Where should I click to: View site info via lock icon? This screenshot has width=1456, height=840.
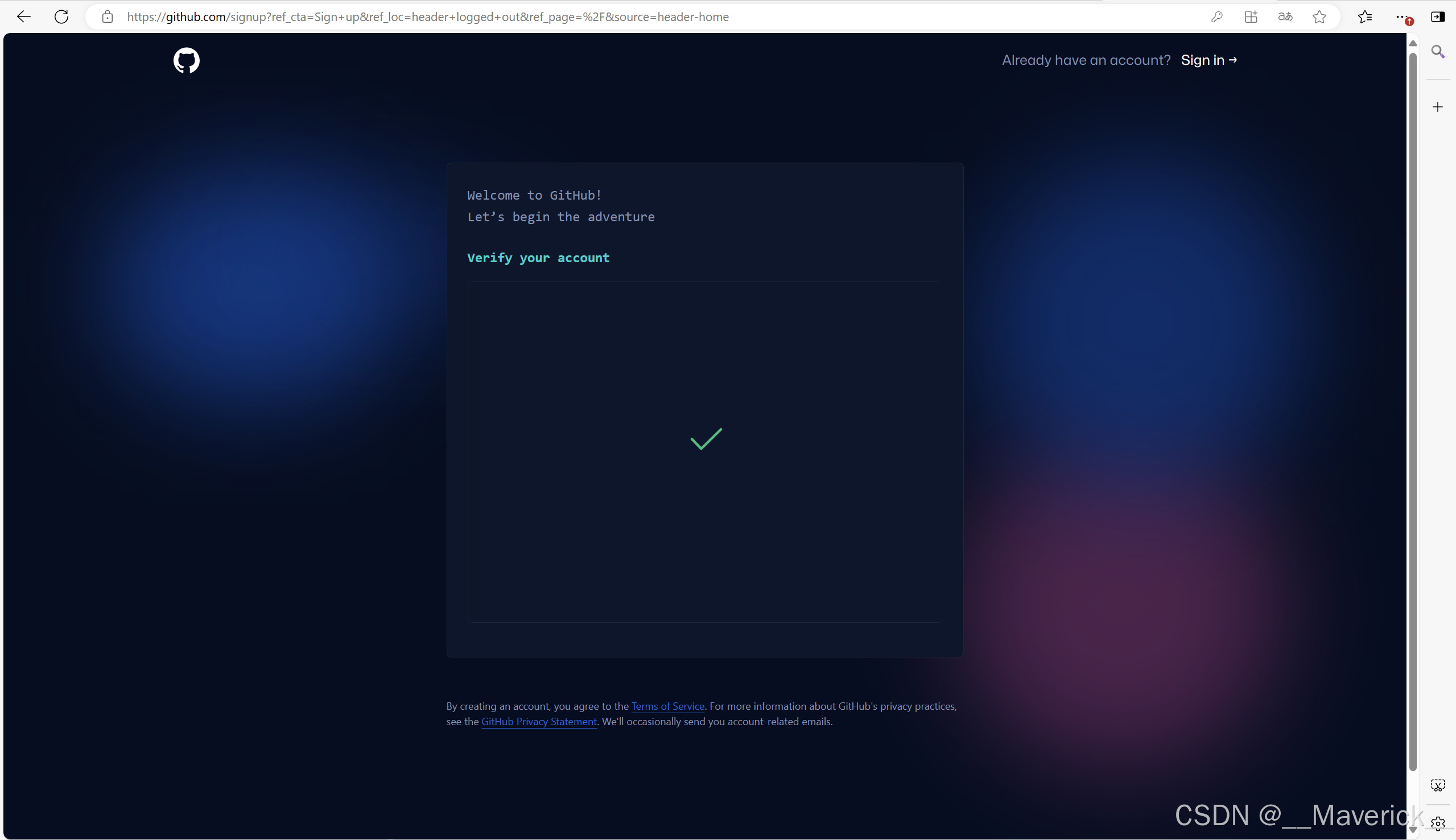click(x=108, y=16)
